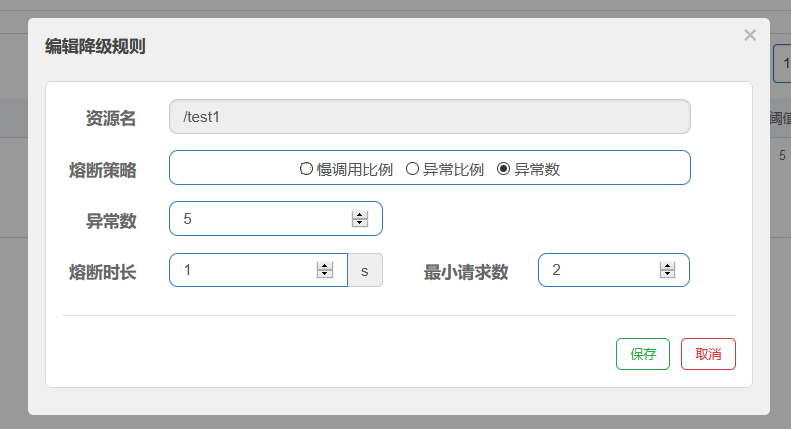Image resolution: width=791 pixels, height=429 pixels.
Task: Select the 异常比例 radio option
Action: click(x=412, y=169)
